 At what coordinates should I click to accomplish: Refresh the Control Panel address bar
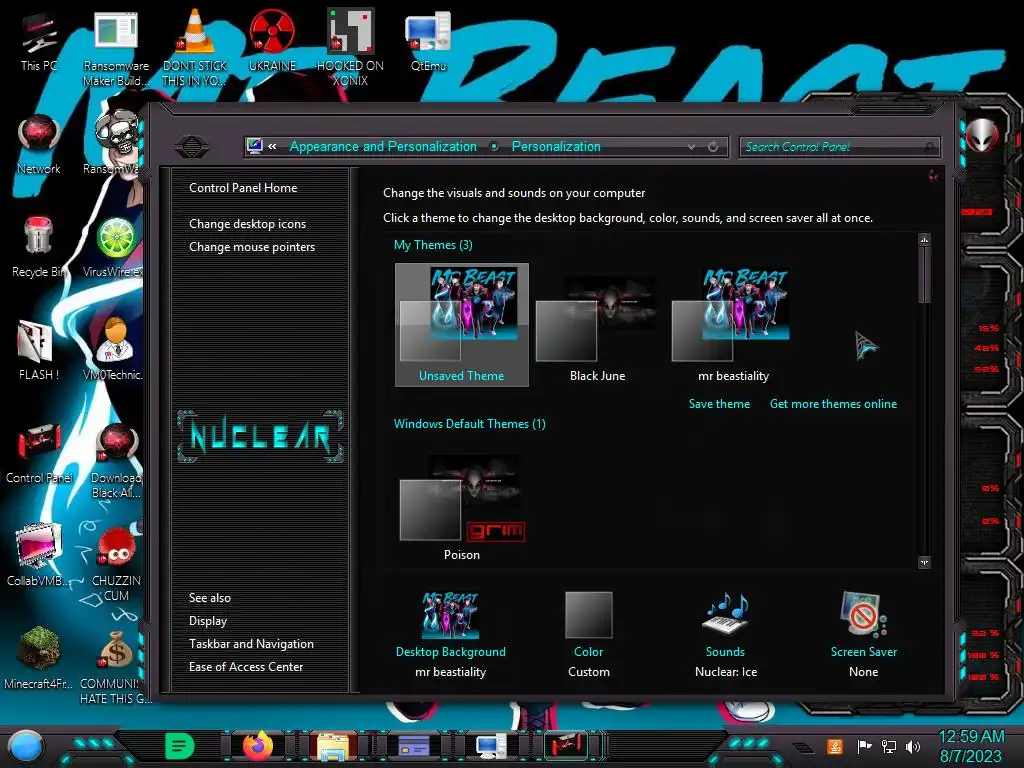pyautogui.click(x=713, y=146)
